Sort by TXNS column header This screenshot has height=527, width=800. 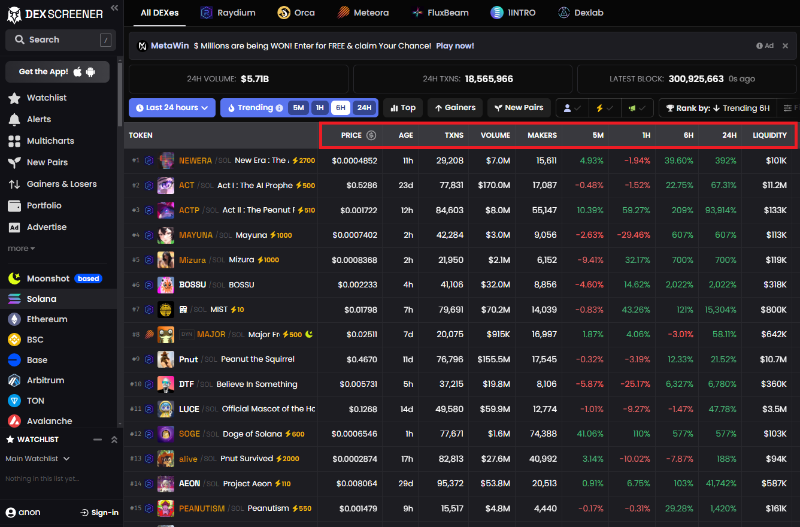click(454, 135)
